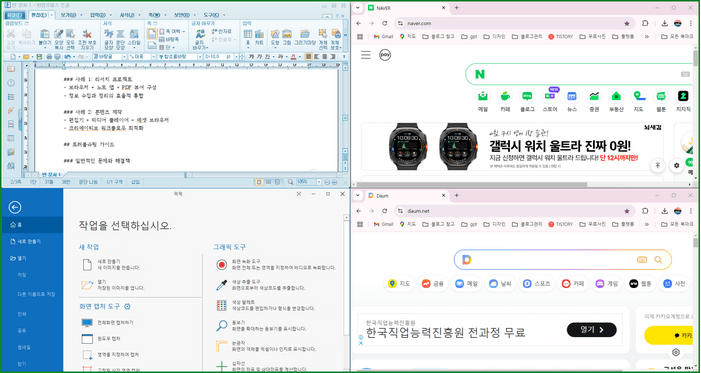
Task: Open 그리기마당 drawing gallery icon
Action: pyautogui.click(x=305, y=34)
